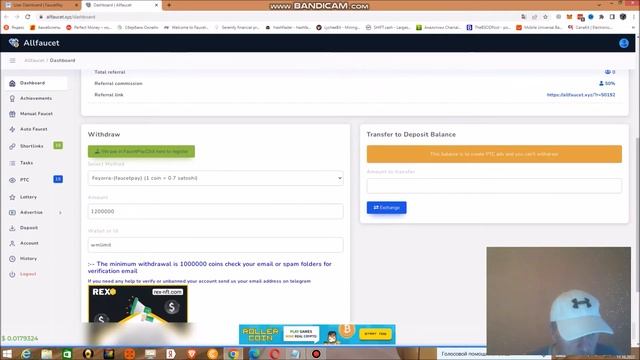Viewport: 640px width, 360px height.
Task: Click the withdraw Amount input field
Action: tap(216, 211)
